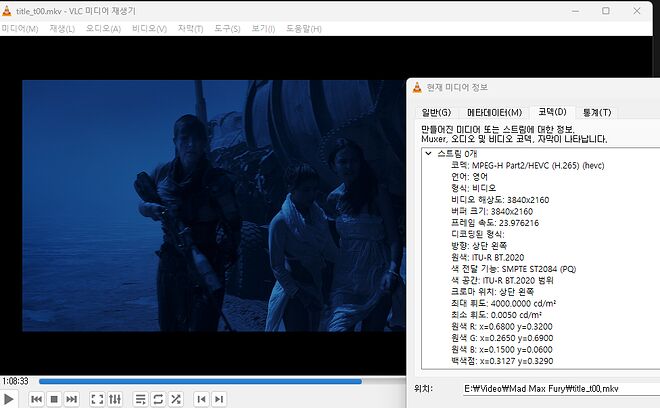Viewport: 660px width, 408px height.
Task: Open the 비디오(V) menu
Action: point(149,29)
